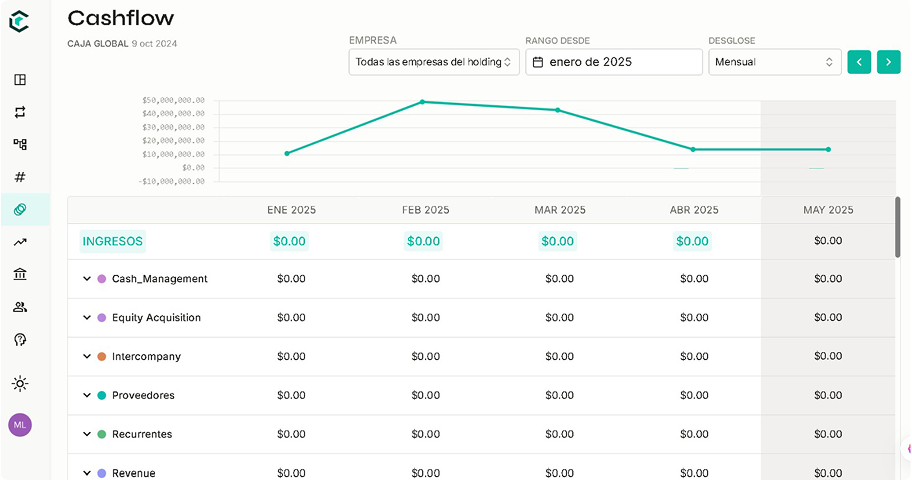Go to previous period with left arrow button
The width and height of the screenshot is (912, 480).
[x=858, y=62]
